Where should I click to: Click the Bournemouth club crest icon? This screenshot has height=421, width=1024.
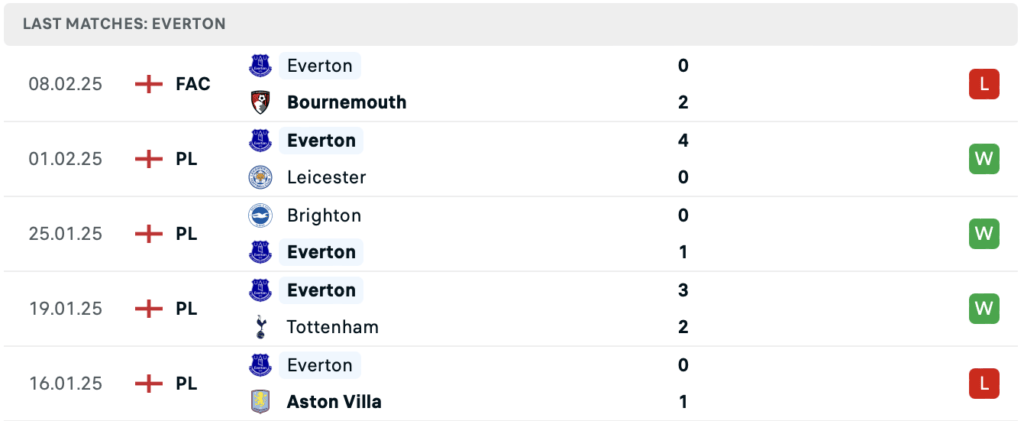point(261,102)
